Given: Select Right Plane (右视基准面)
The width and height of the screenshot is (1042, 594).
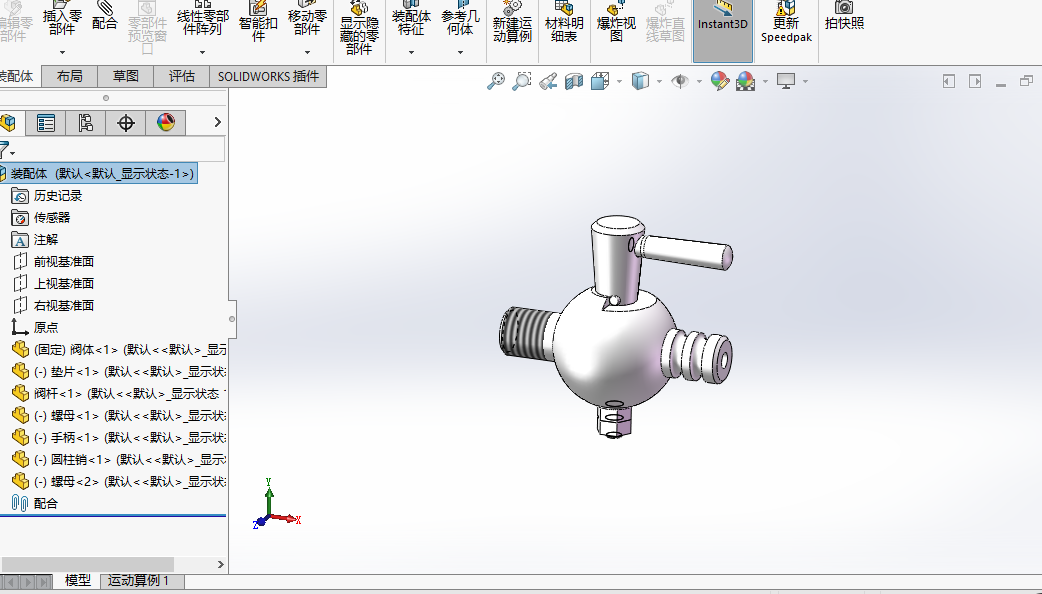Looking at the screenshot, I should [x=53, y=306].
